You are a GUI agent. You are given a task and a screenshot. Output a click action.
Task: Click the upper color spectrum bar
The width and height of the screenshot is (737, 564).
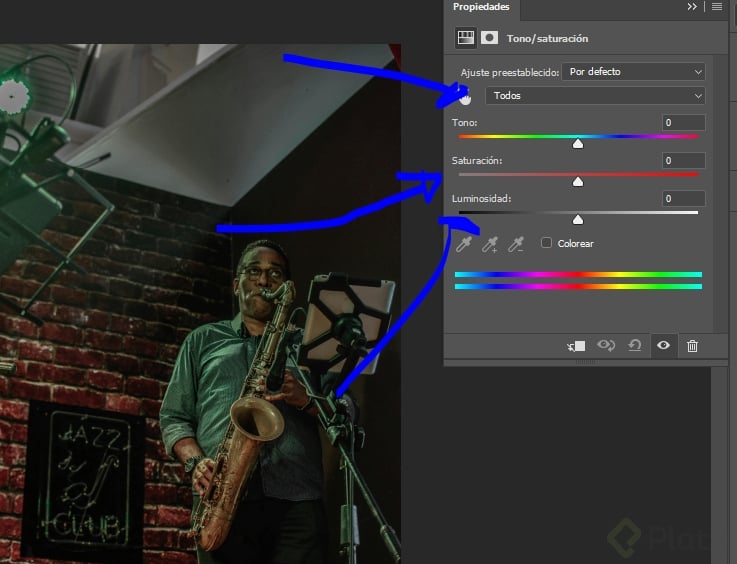tap(578, 274)
